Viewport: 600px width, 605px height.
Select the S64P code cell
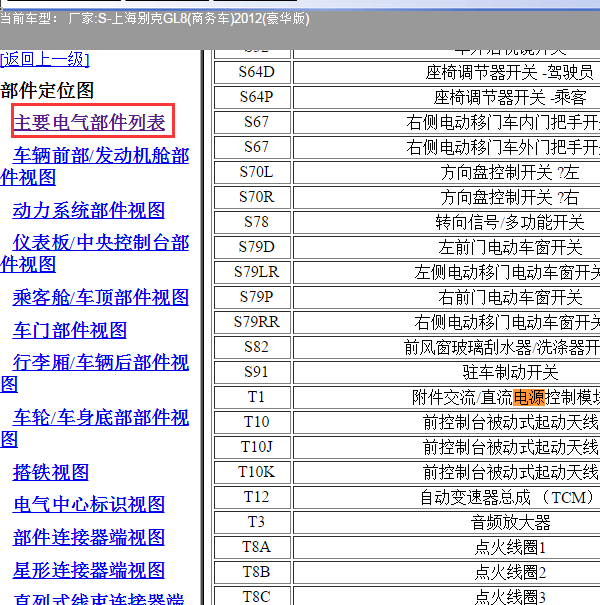coord(253,97)
